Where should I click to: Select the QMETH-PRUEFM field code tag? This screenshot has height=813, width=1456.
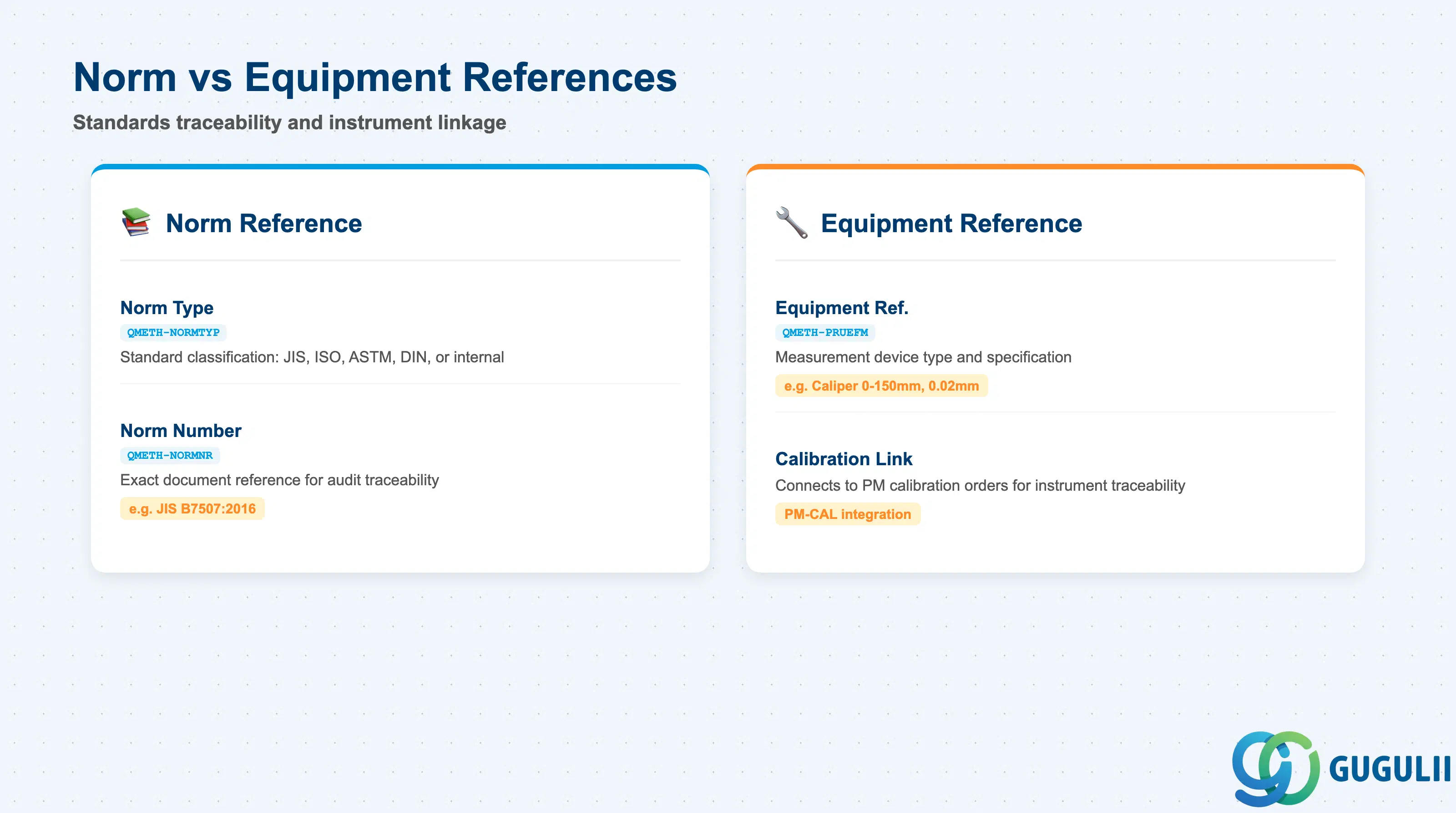click(824, 332)
